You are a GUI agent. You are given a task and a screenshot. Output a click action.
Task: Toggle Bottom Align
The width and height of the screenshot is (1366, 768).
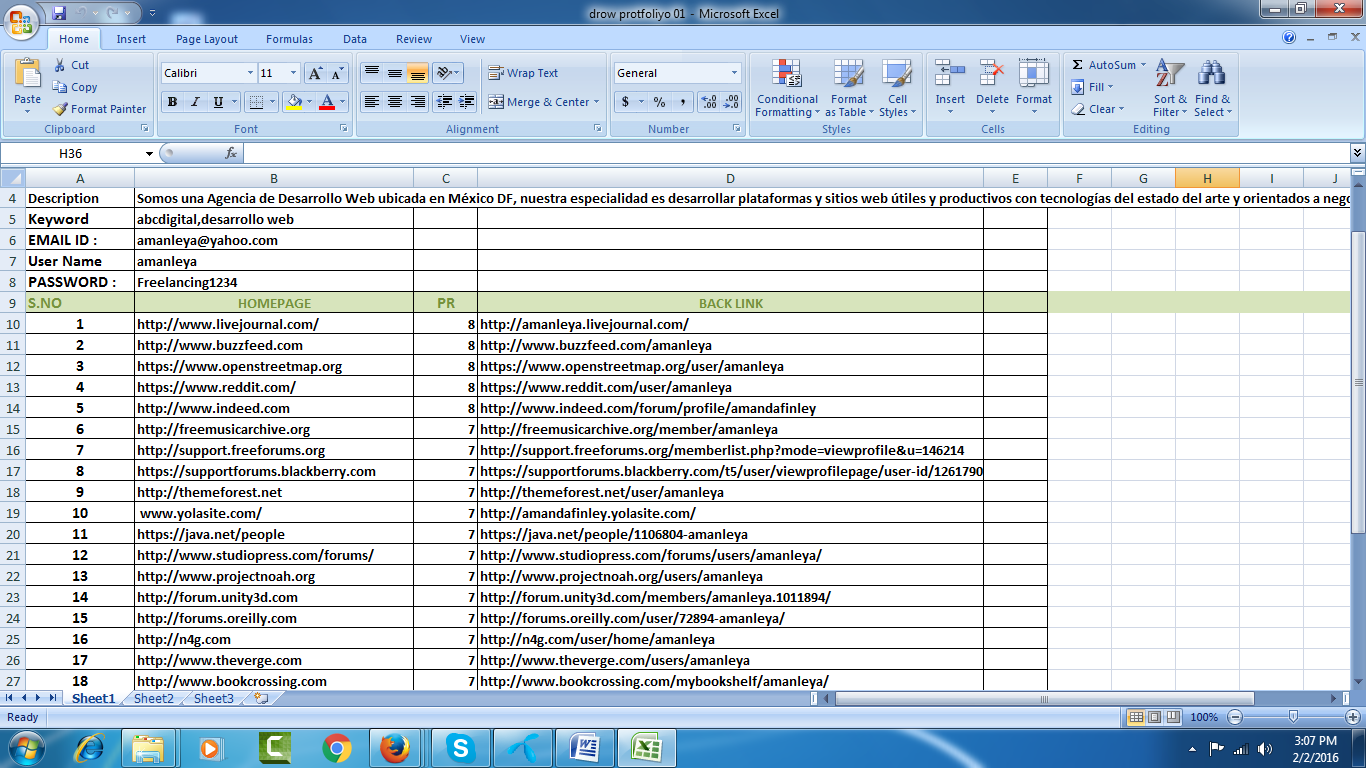pyautogui.click(x=417, y=73)
